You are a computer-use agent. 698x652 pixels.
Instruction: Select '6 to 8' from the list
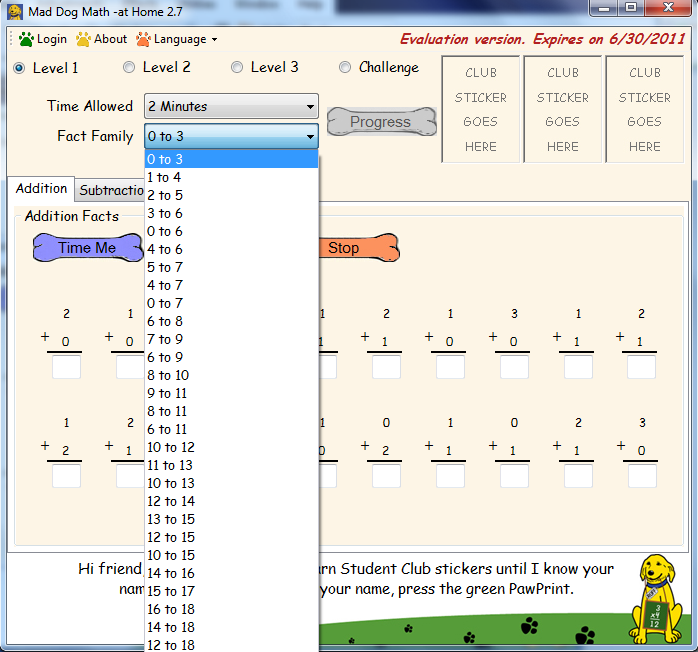[231, 321]
